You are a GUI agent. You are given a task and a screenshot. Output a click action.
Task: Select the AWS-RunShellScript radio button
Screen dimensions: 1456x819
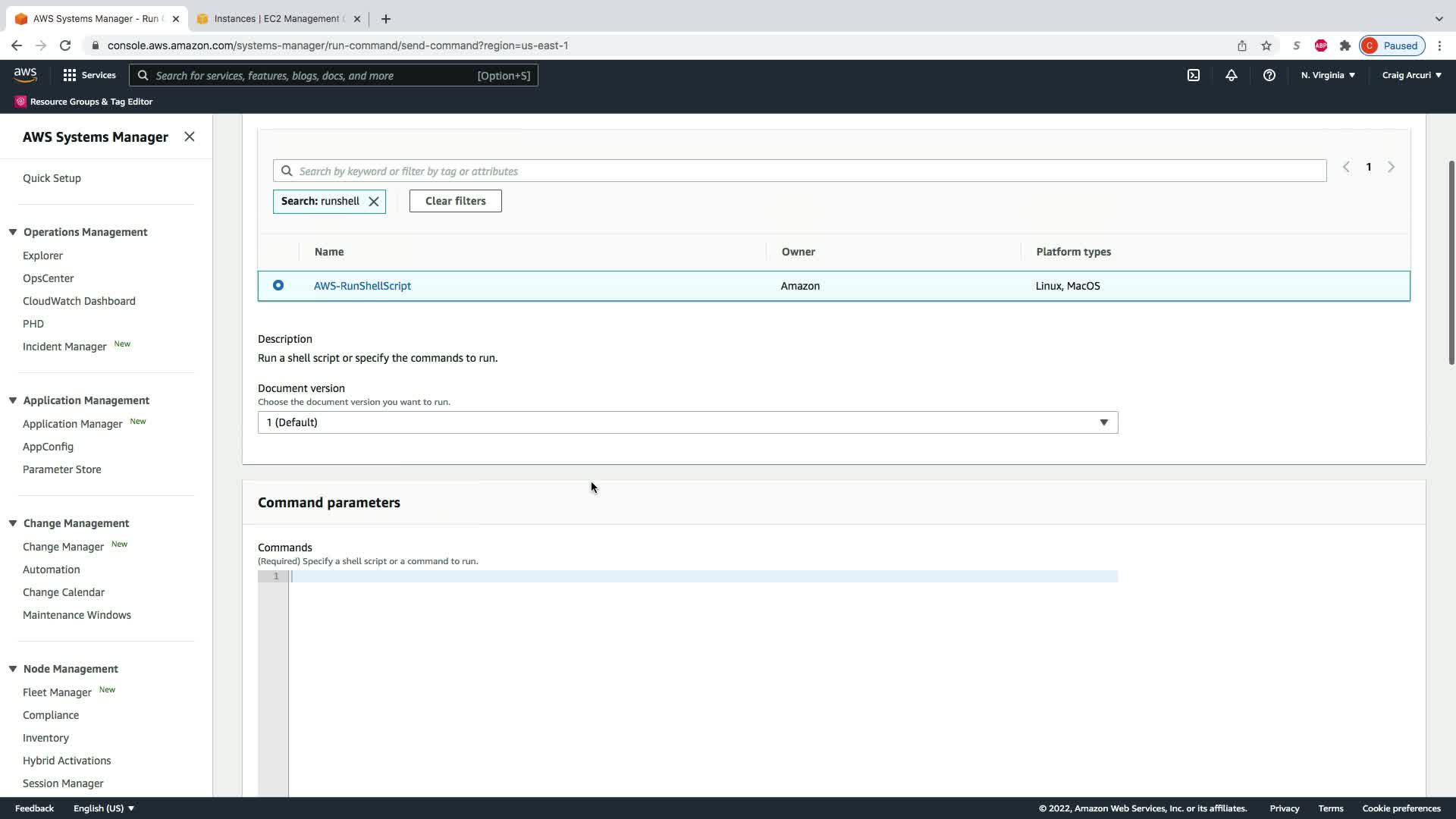point(278,286)
